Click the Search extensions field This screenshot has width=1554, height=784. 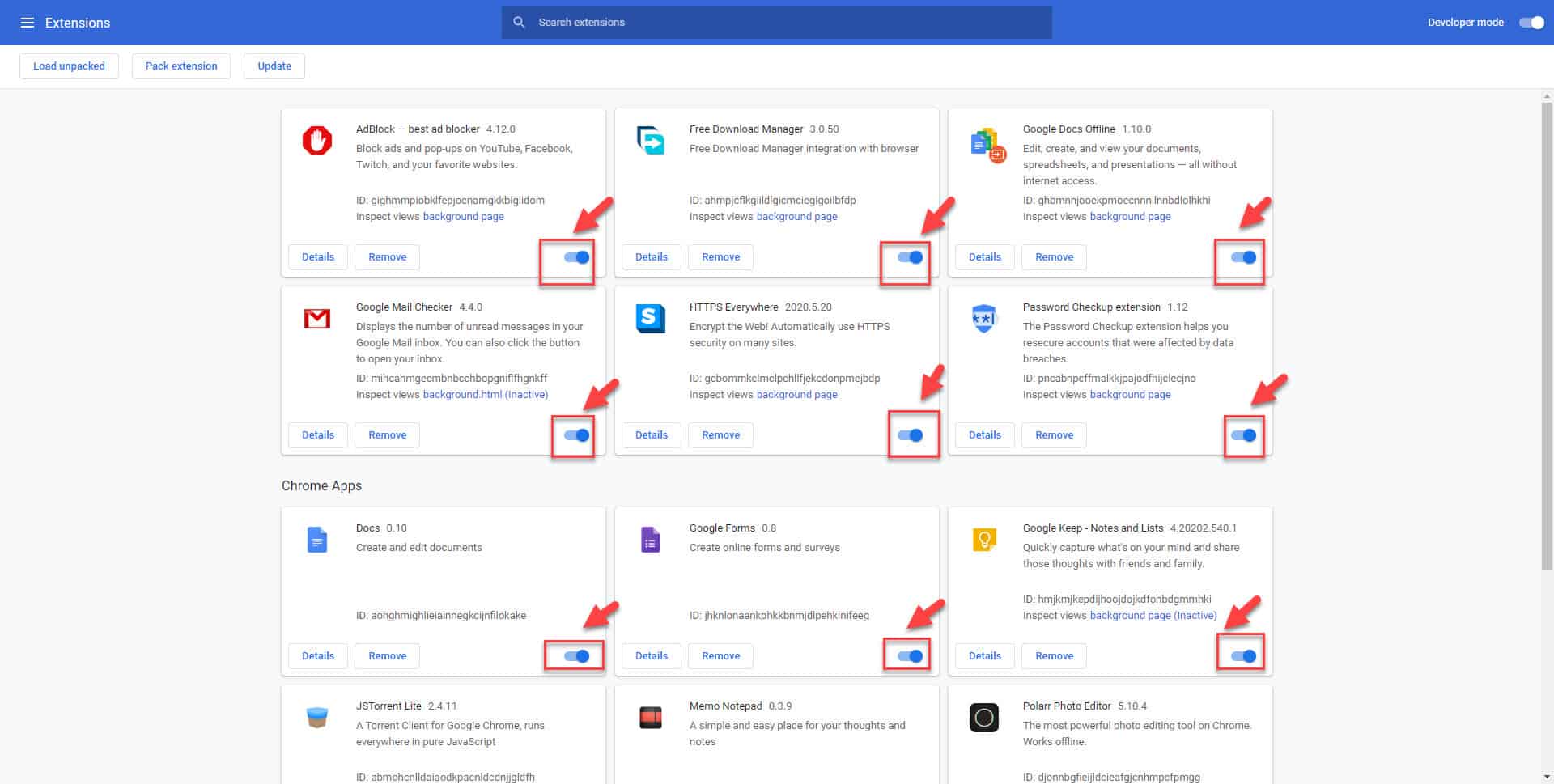(777, 23)
